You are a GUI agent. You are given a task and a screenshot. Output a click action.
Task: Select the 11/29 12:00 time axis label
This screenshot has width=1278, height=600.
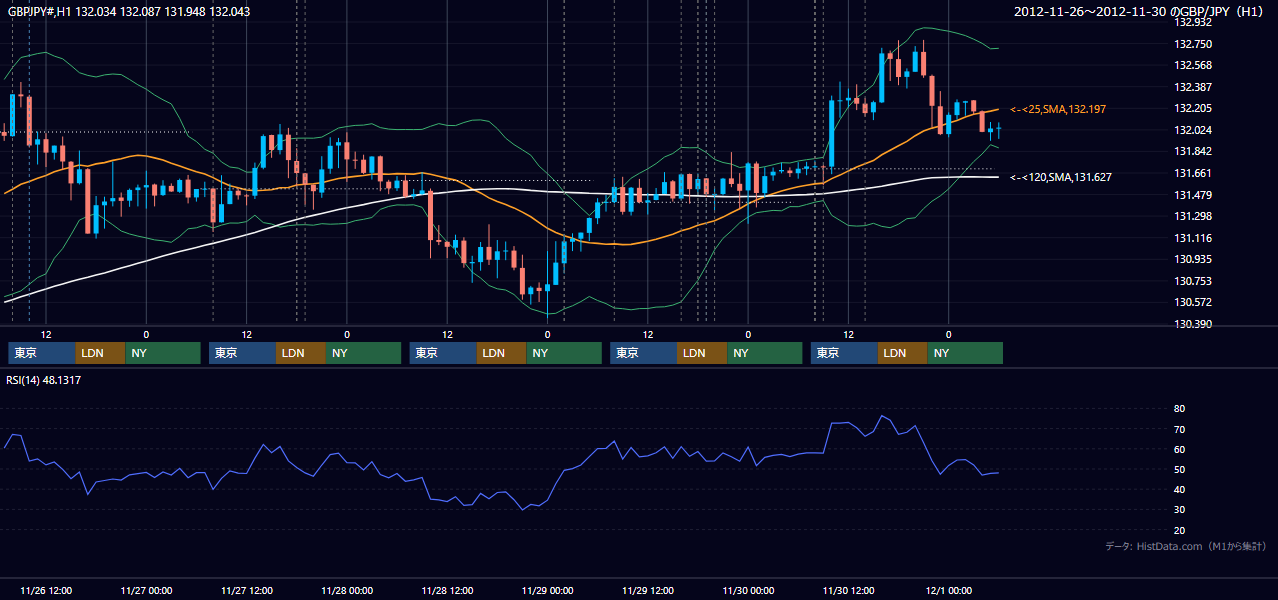tap(648, 590)
